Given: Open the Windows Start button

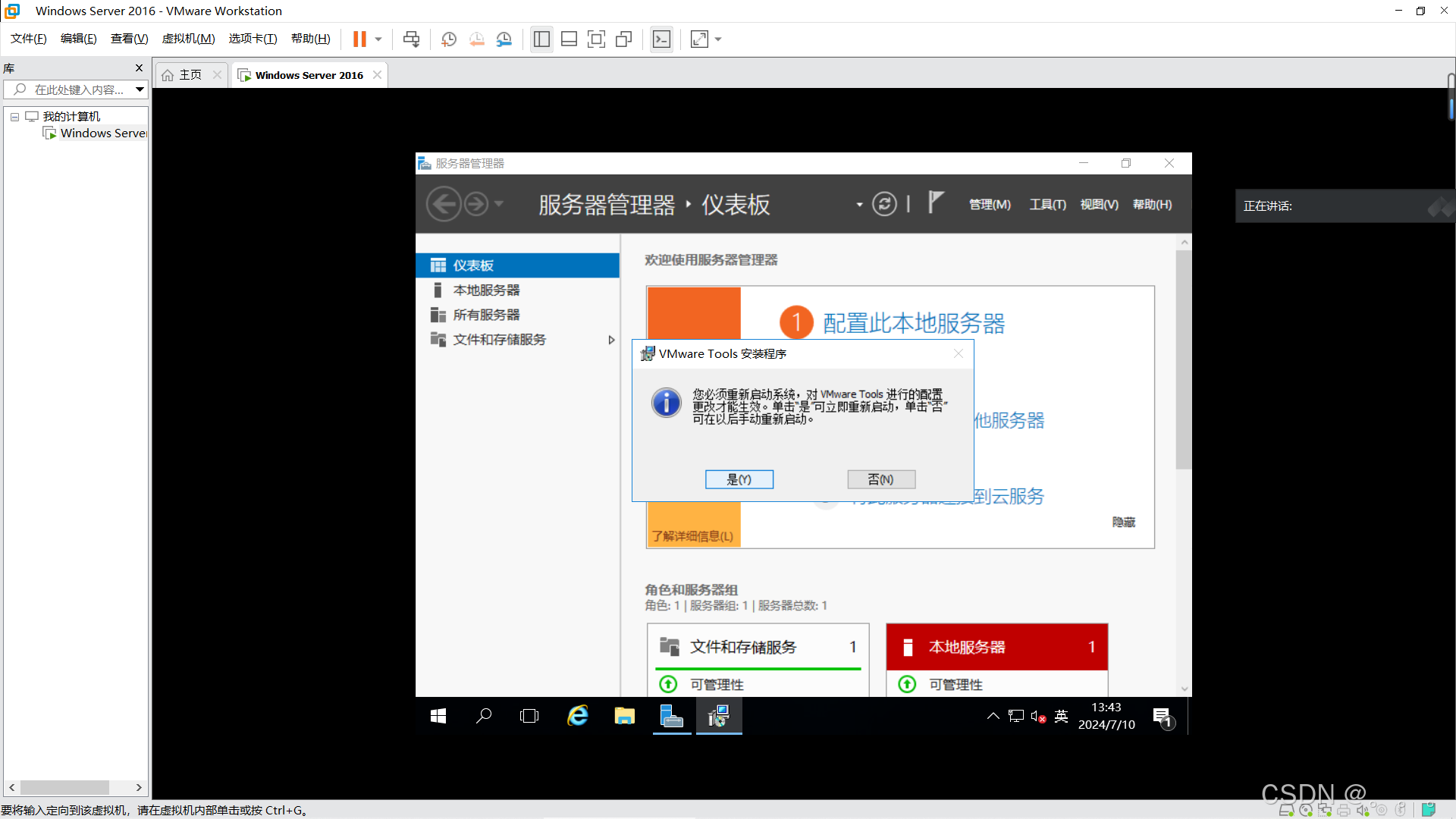Looking at the screenshot, I should tap(438, 716).
